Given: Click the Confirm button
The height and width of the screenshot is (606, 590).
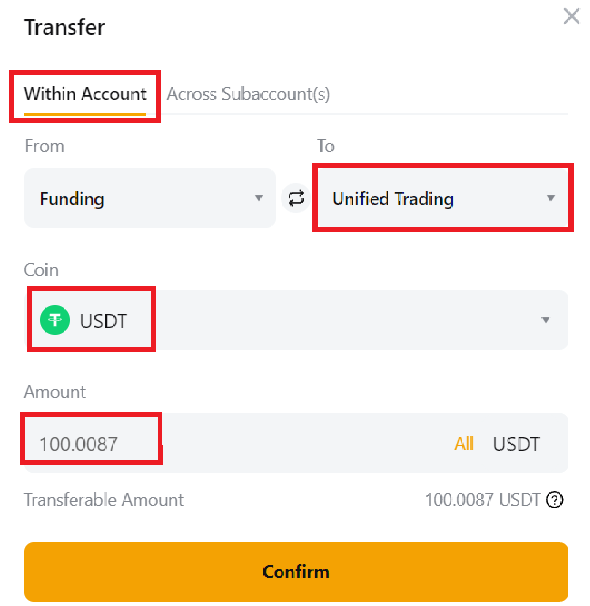Looking at the screenshot, I should (x=296, y=572).
